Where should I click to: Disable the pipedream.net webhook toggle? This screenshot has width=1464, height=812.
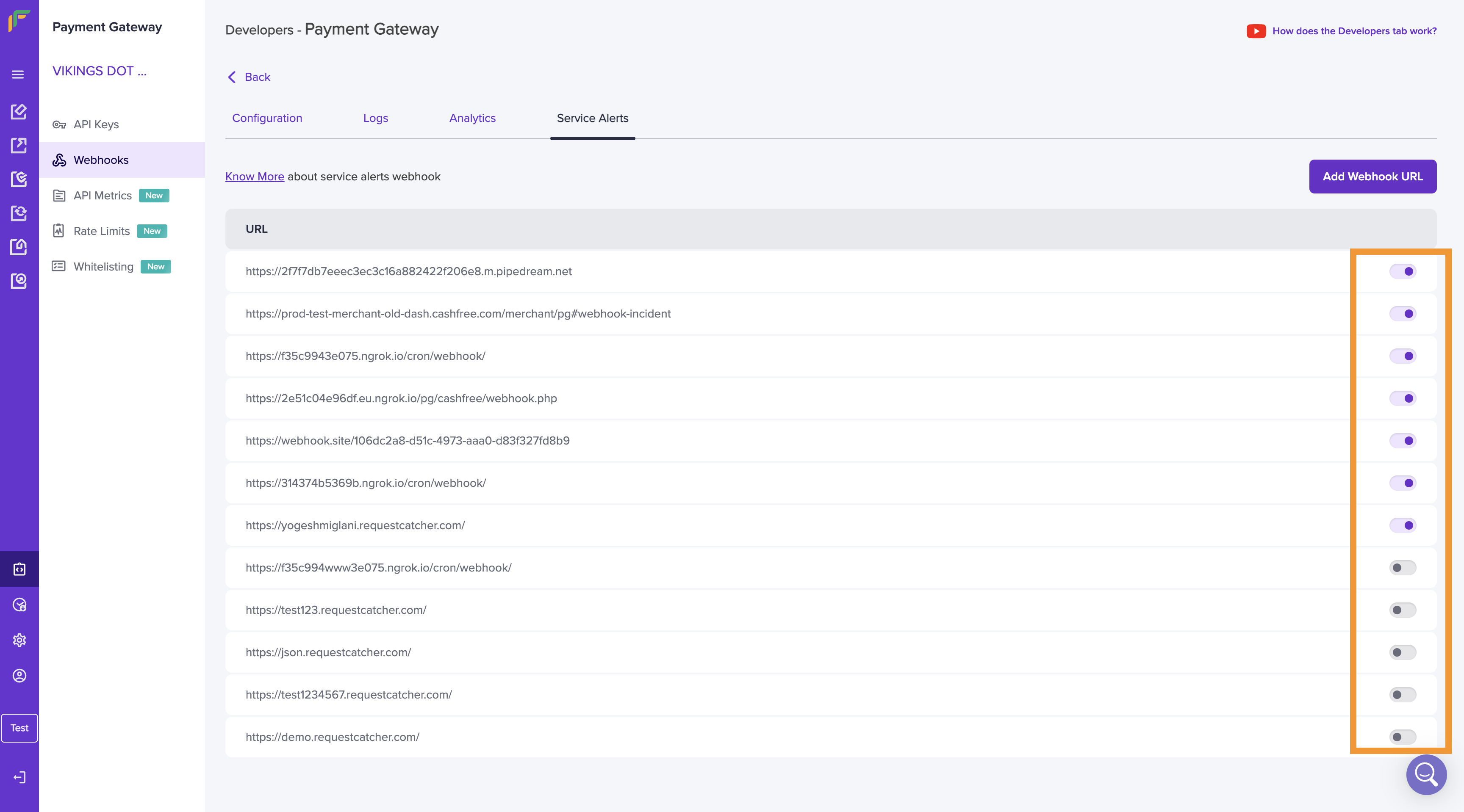coord(1402,271)
